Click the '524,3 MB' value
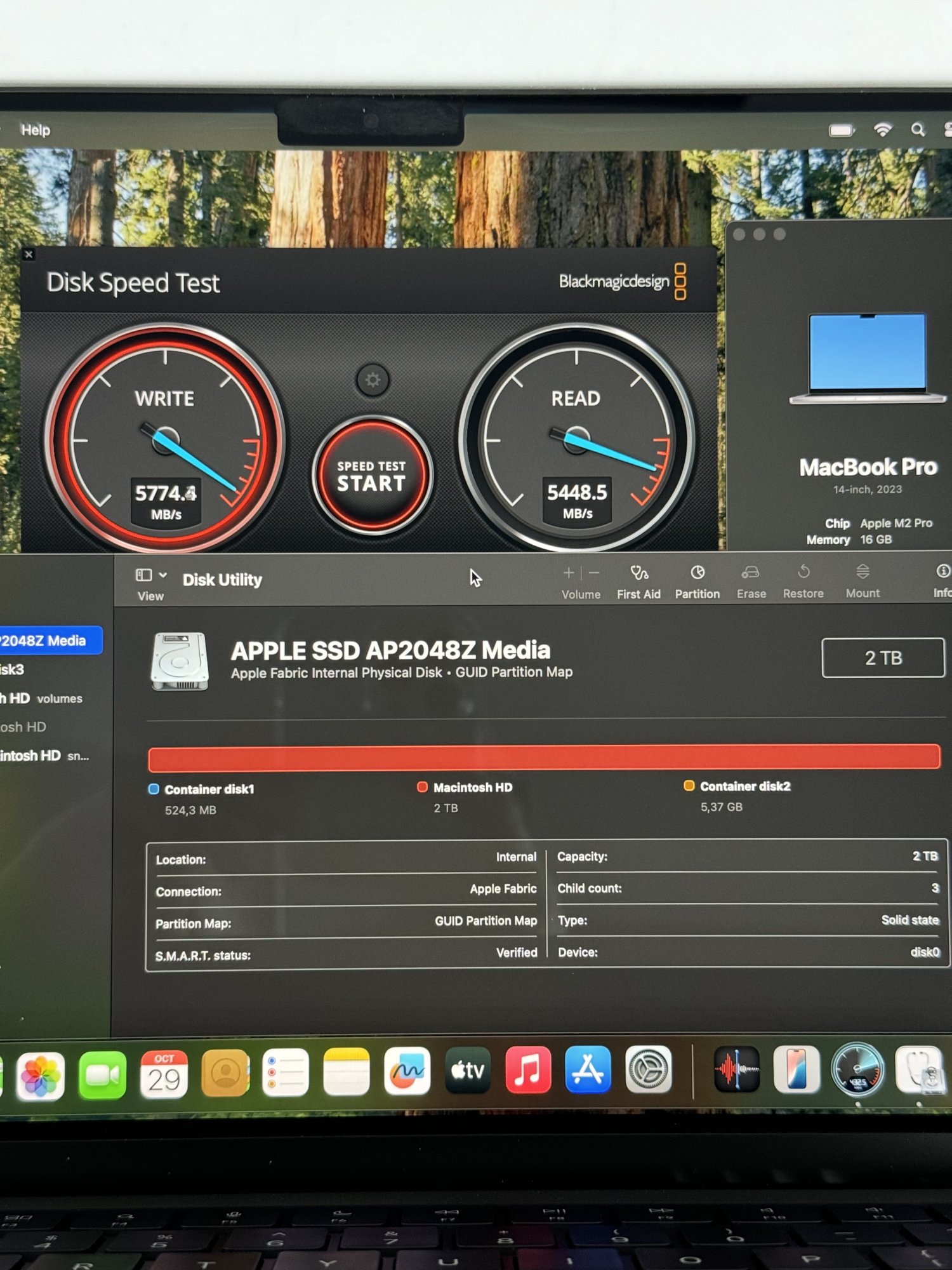Viewport: 952px width, 1270px height. pos(190,810)
